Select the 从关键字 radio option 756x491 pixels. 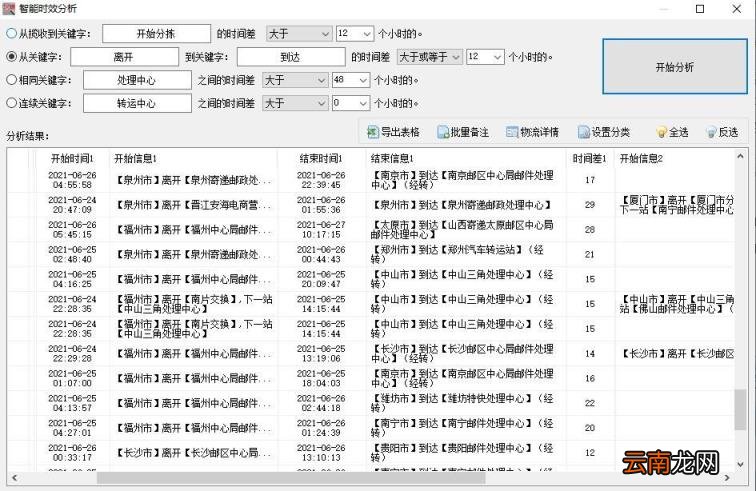(11, 56)
